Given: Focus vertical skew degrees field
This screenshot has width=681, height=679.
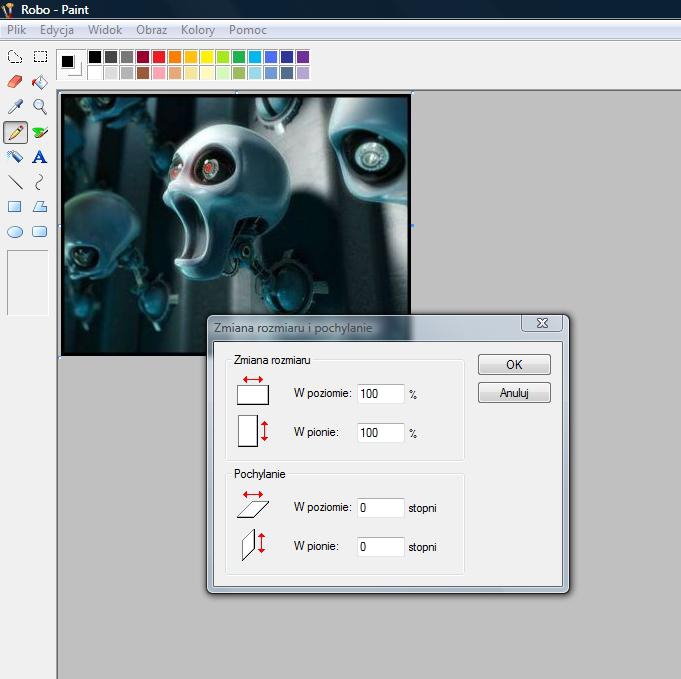Looking at the screenshot, I should [381, 547].
